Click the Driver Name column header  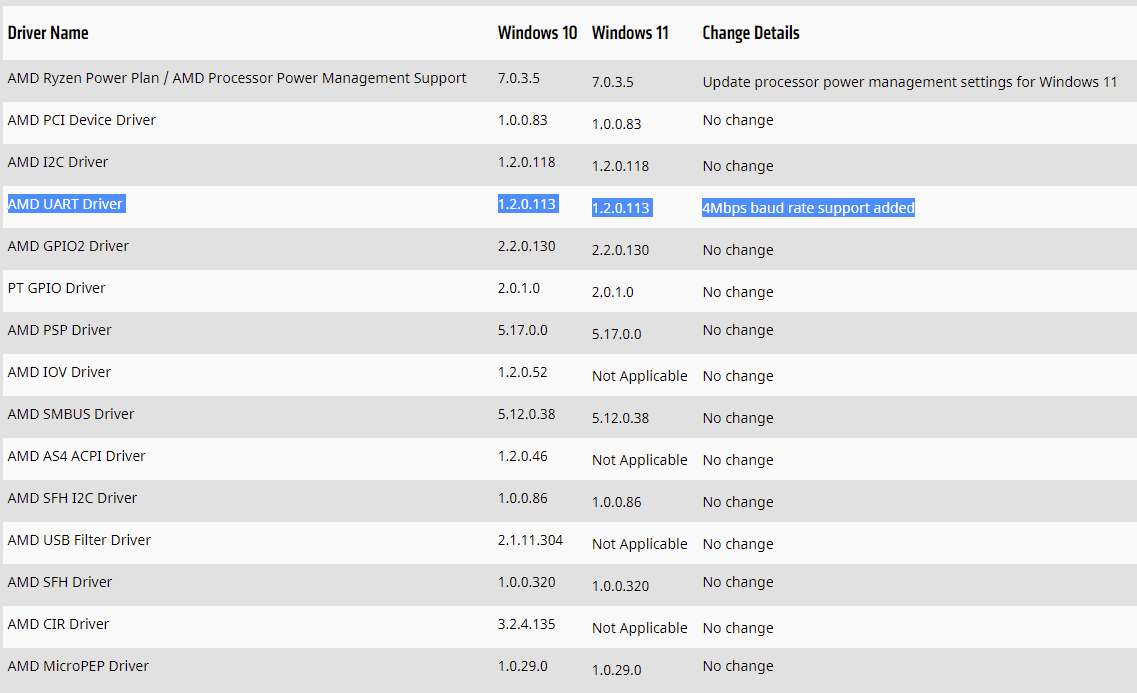click(x=48, y=33)
